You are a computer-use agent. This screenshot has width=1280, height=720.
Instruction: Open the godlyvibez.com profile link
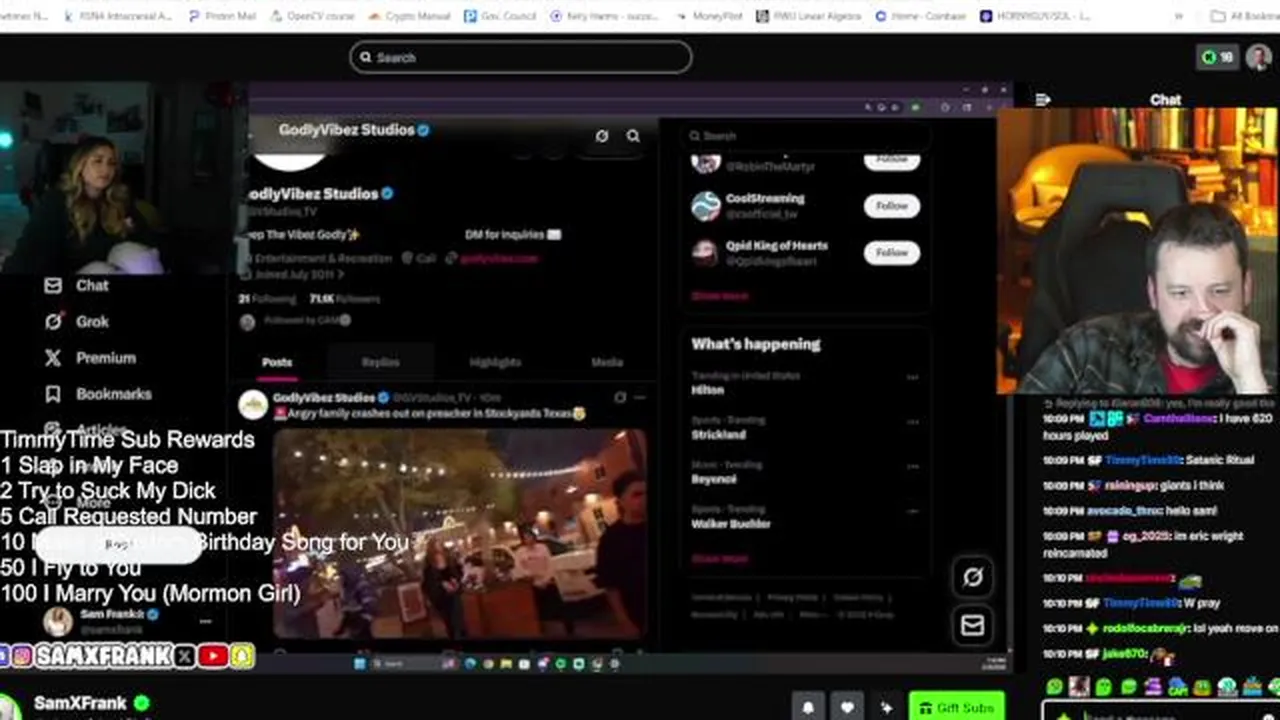click(498, 258)
